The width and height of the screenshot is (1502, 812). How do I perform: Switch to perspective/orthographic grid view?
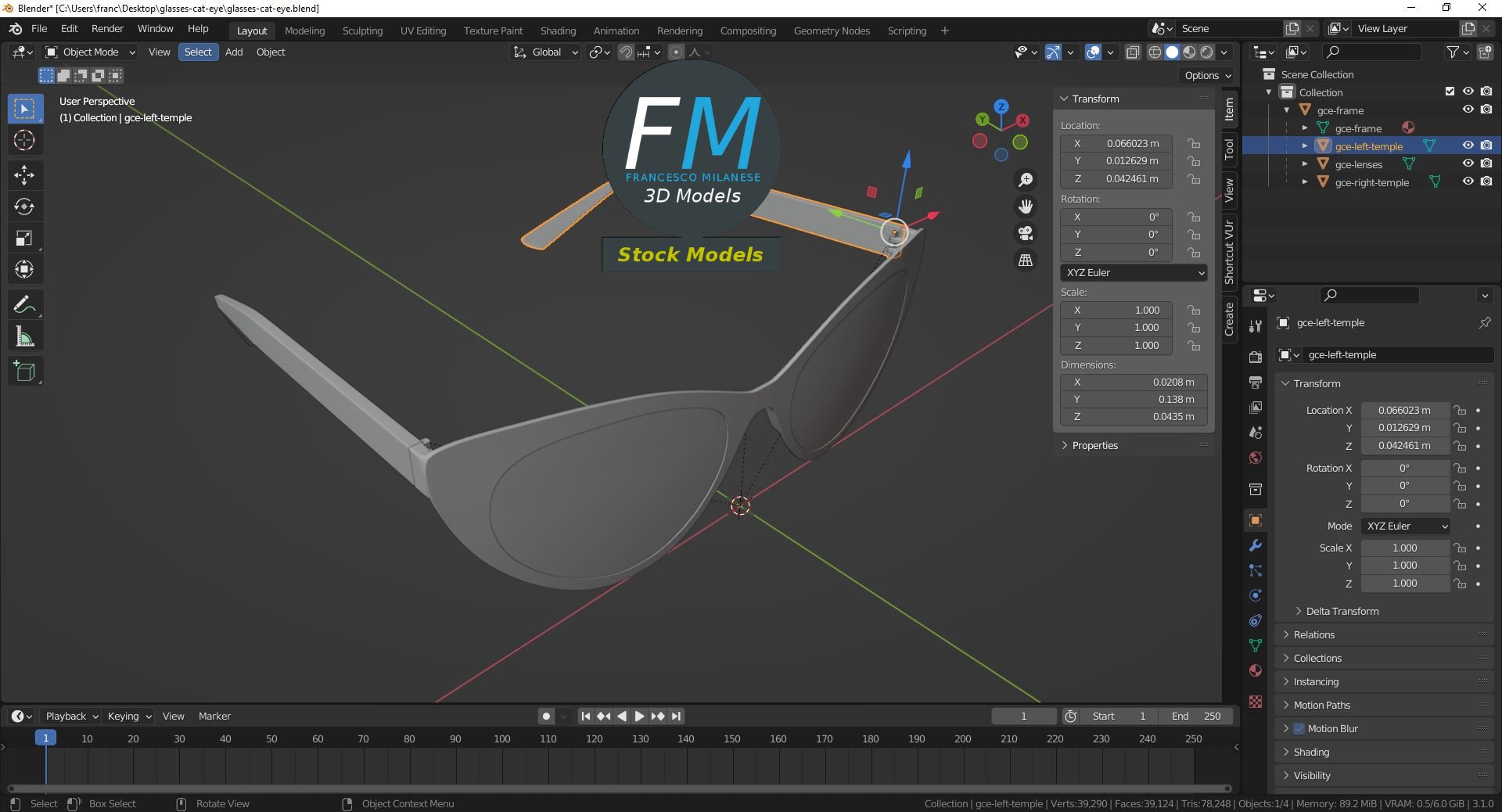[1025, 260]
